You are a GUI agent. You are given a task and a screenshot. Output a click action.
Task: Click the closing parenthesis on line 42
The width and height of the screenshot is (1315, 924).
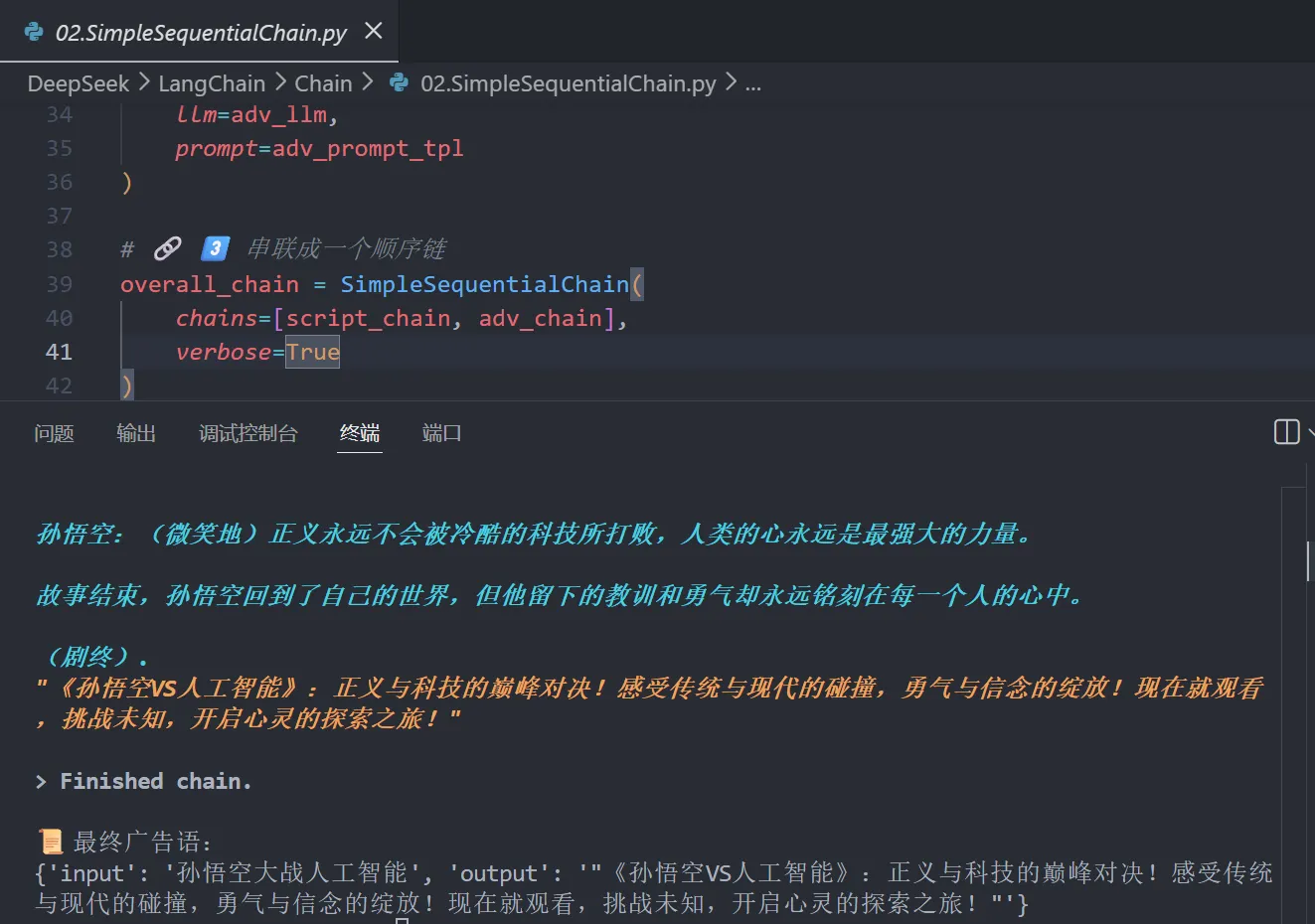coord(126,385)
